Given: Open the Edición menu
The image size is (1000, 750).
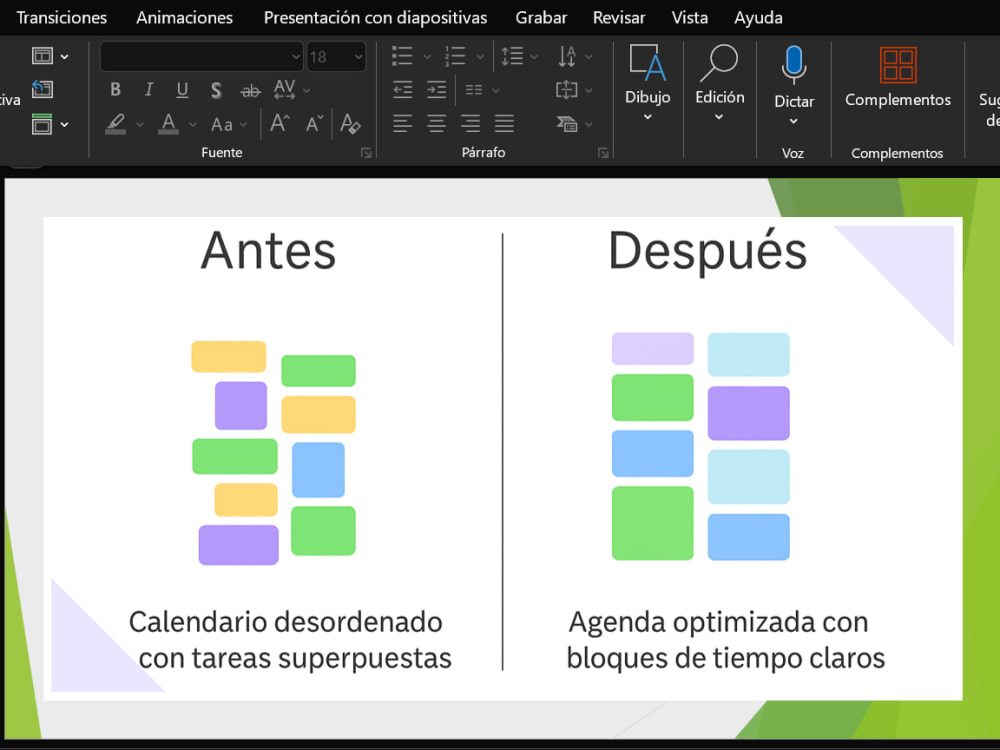Looking at the screenshot, I should pos(719,83).
